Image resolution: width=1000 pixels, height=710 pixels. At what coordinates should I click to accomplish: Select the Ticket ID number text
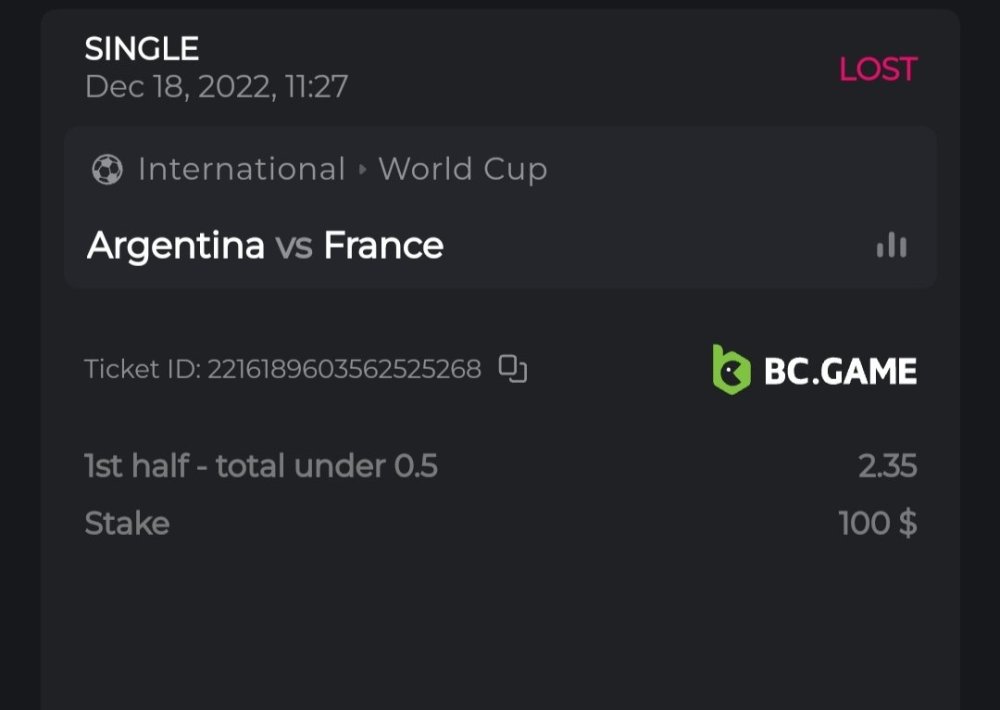[x=344, y=369]
